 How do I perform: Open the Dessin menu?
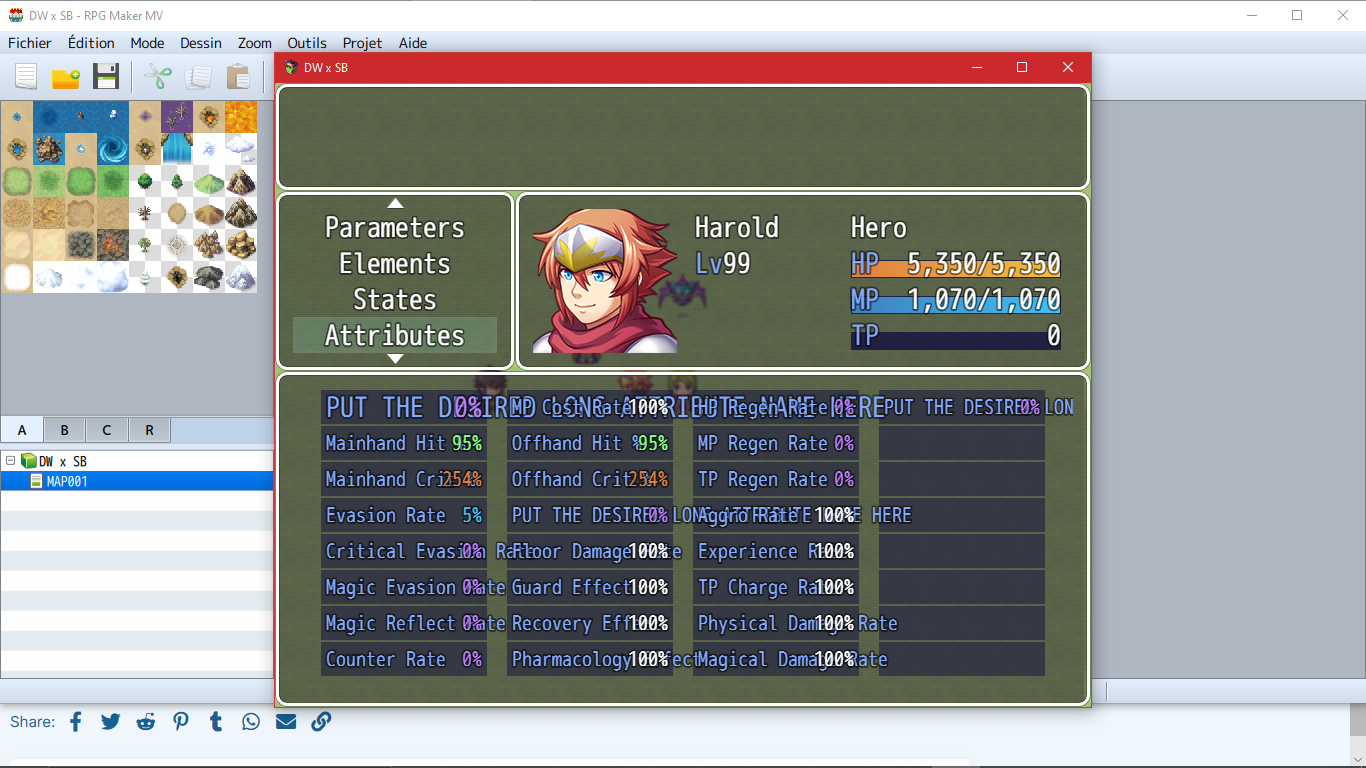pyautogui.click(x=201, y=43)
